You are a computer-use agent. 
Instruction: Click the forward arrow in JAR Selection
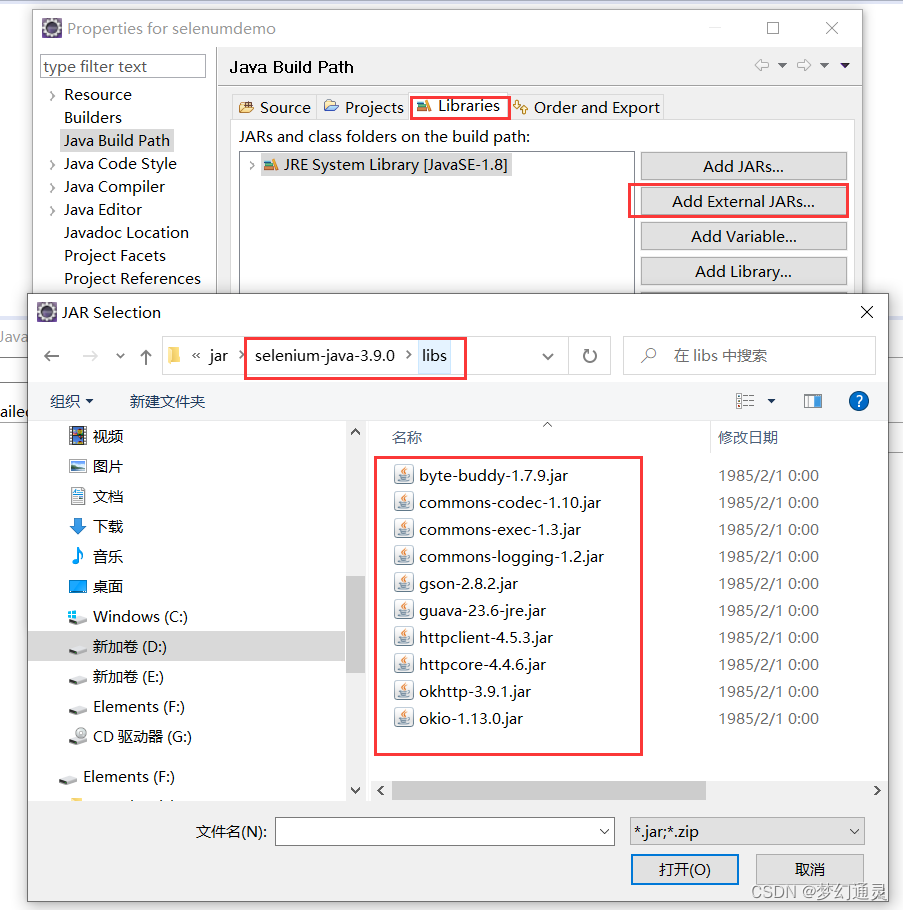click(90, 356)
